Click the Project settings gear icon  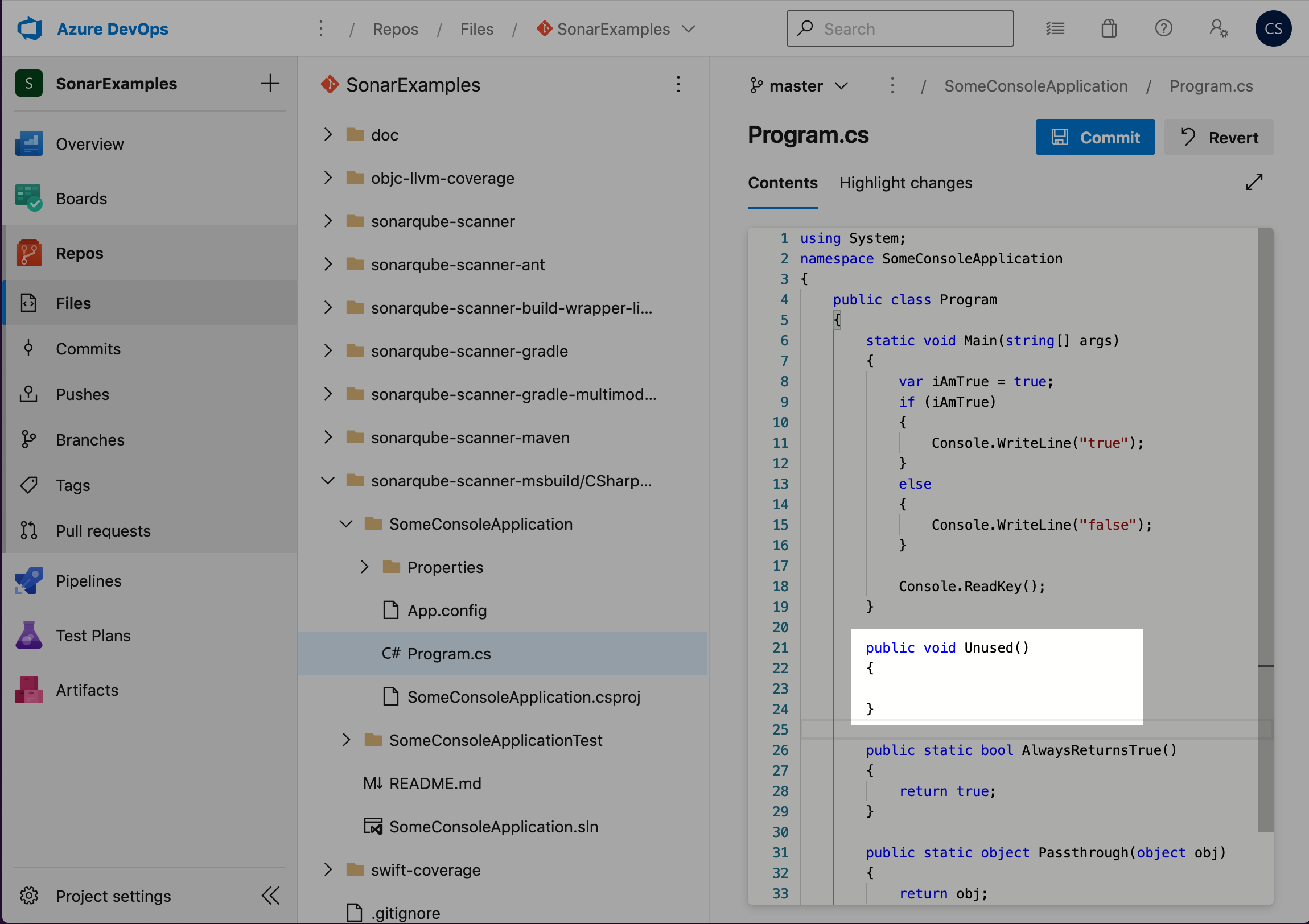coord(29,896)
